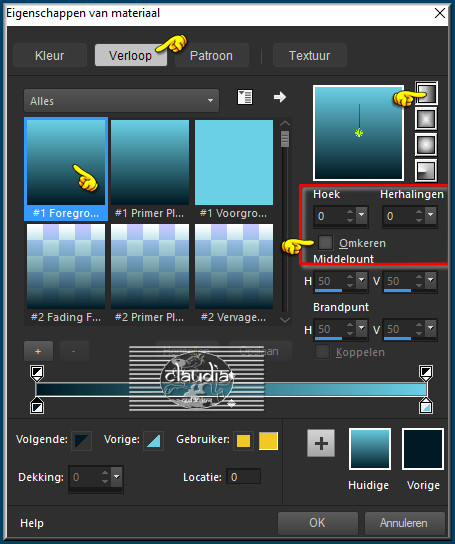
Task: Switch to the Patroon tab
Action: tap(211, 55)
